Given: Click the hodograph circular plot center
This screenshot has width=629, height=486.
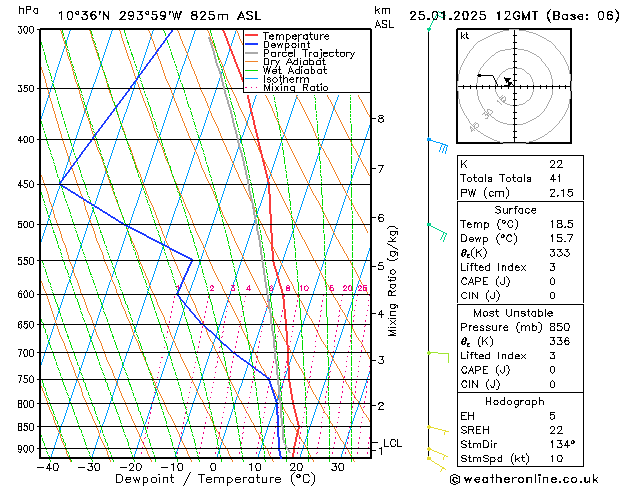Looking at the screenshot, I should pyautogui.click(x=515, y=86).
